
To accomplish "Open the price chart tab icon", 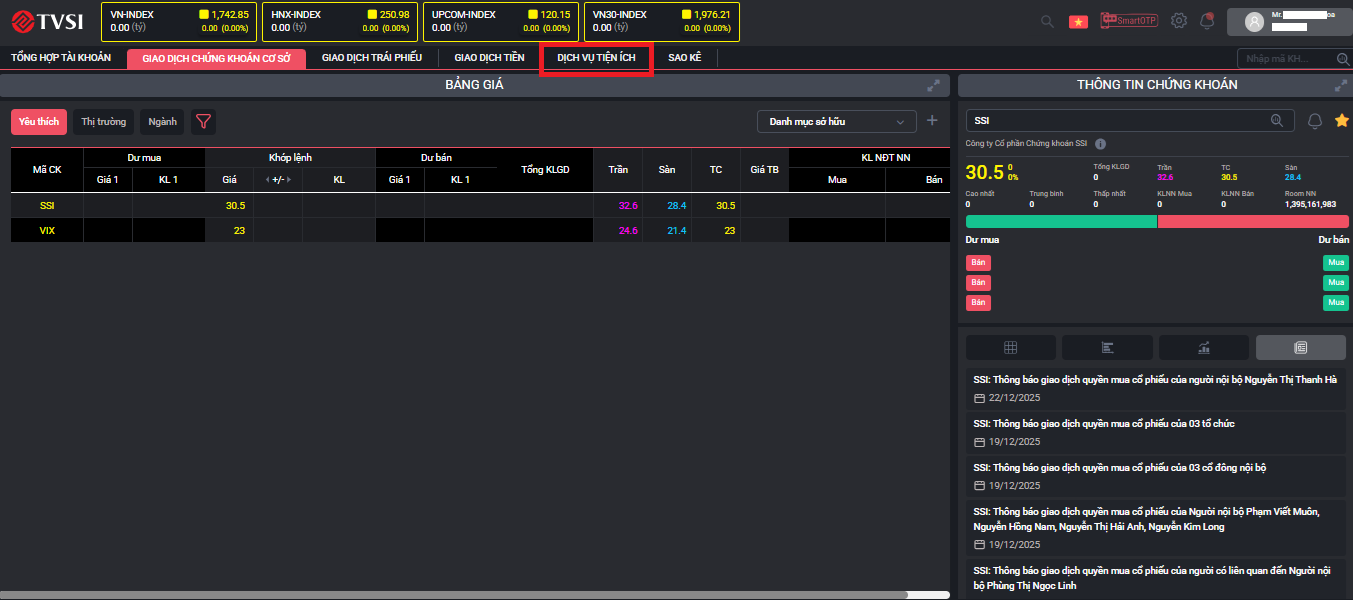I will (x=1204, y=347).
